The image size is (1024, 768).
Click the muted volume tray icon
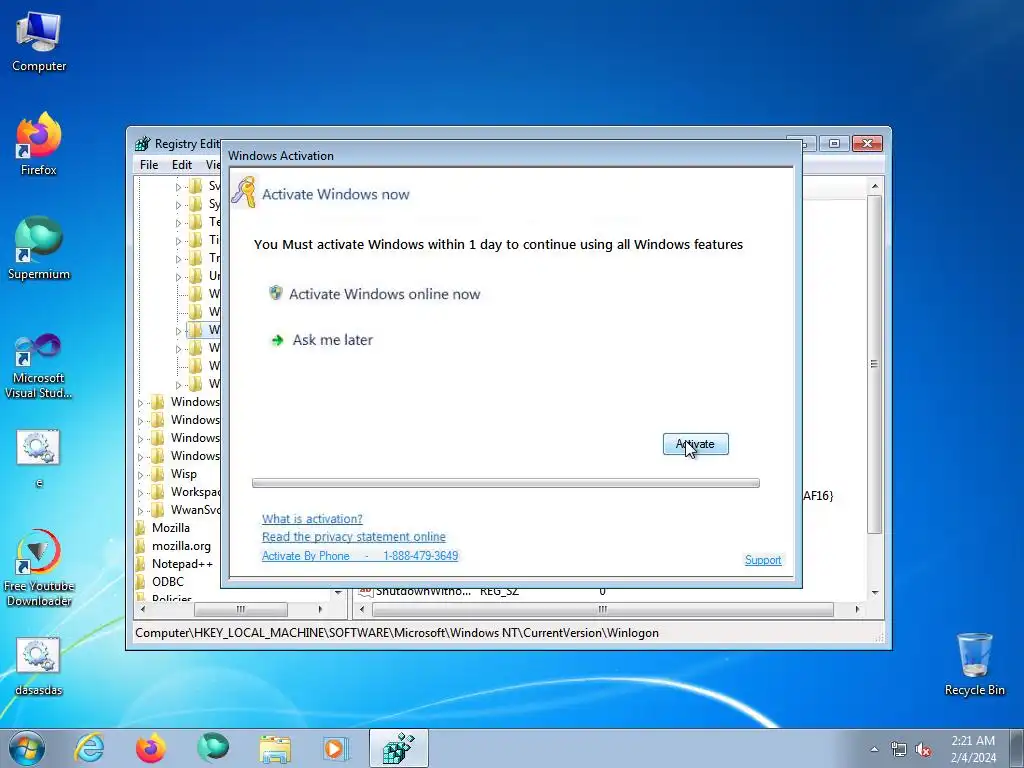tap(923, 749)
